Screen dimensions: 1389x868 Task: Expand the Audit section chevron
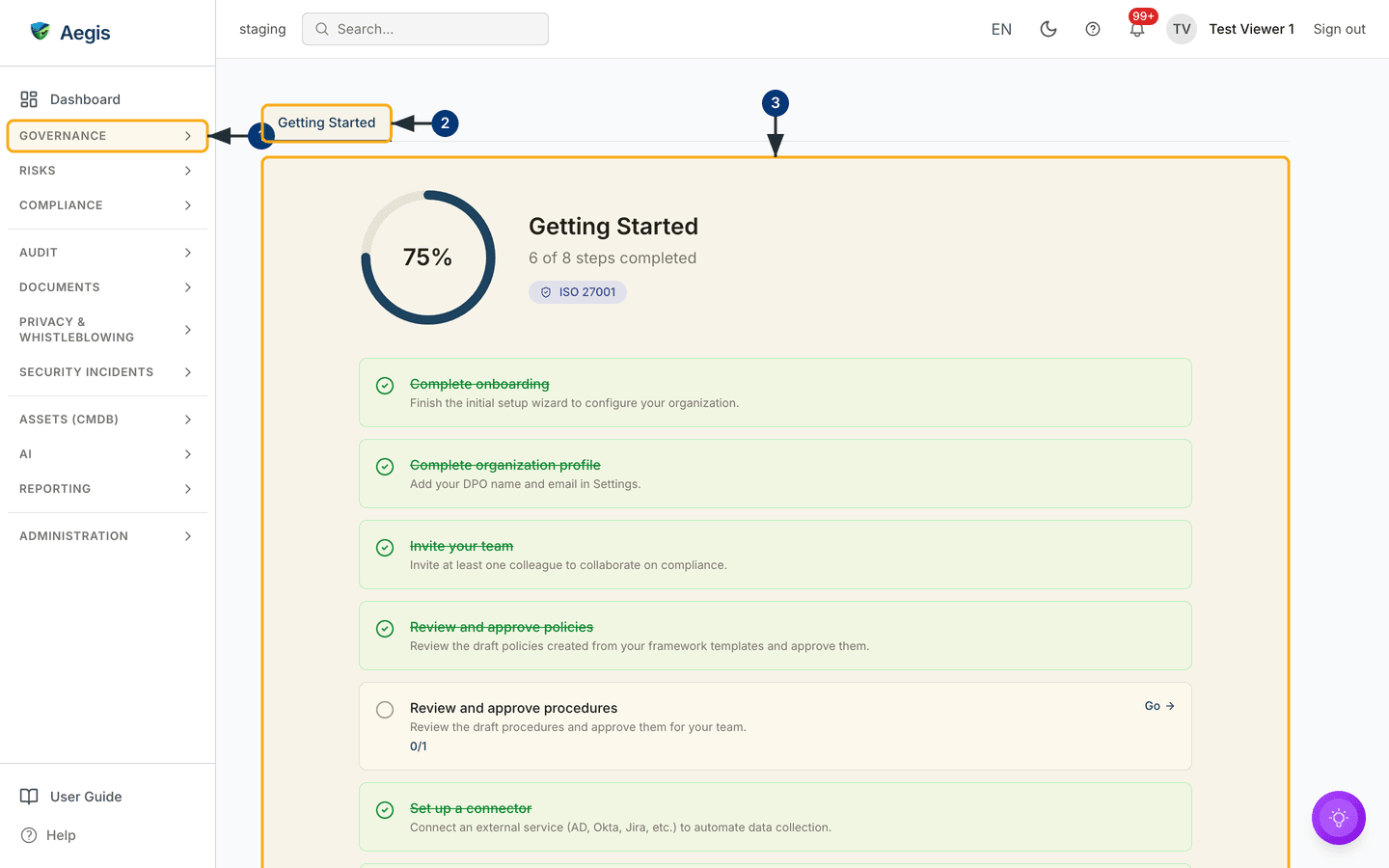(188, 253)
